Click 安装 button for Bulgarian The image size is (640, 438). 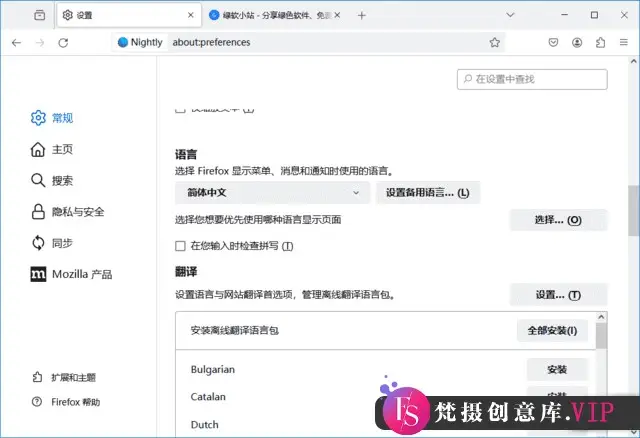click(x=557, y=369)
